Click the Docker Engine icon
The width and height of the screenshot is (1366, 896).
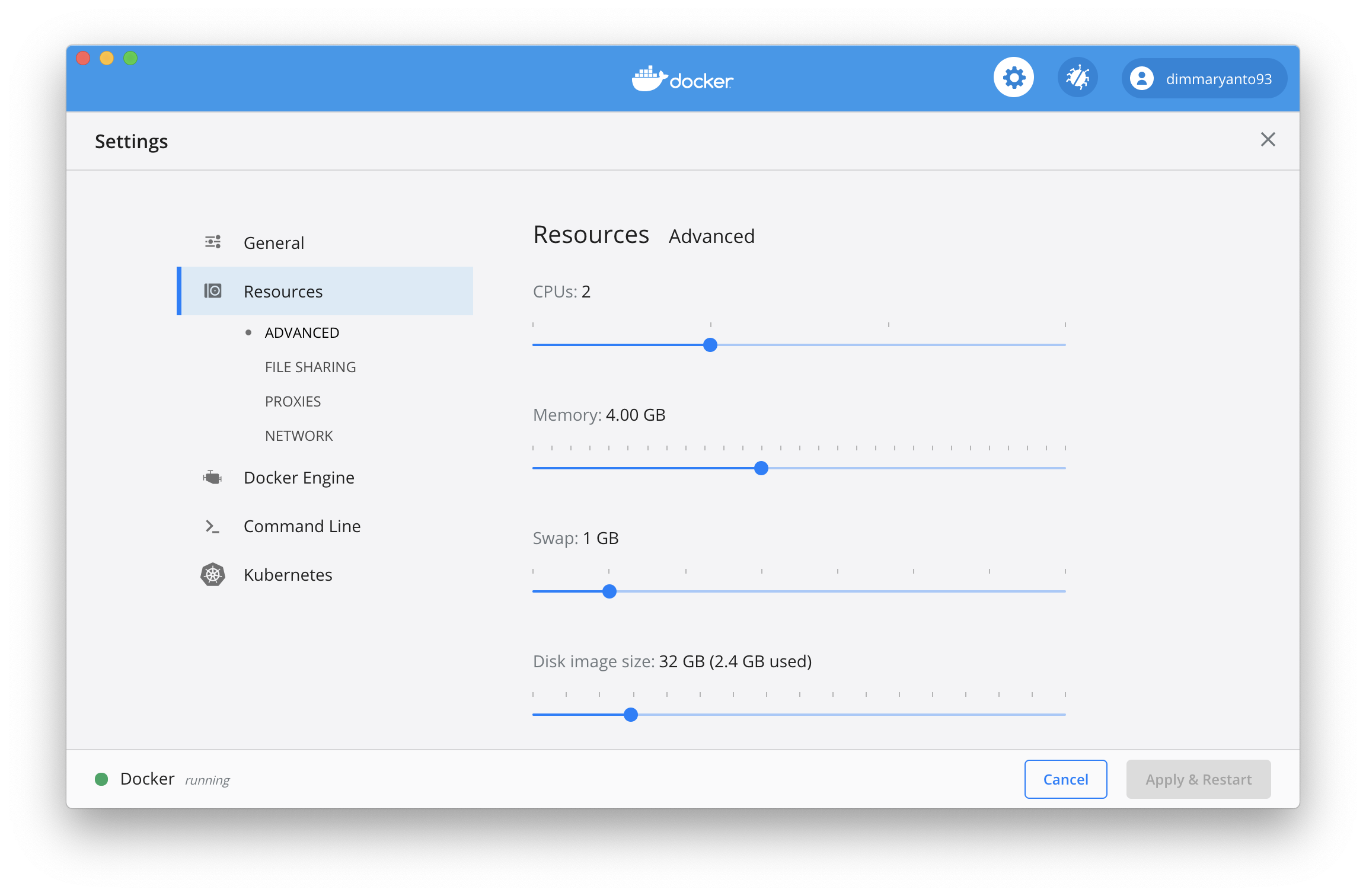(x=213, y=477)
